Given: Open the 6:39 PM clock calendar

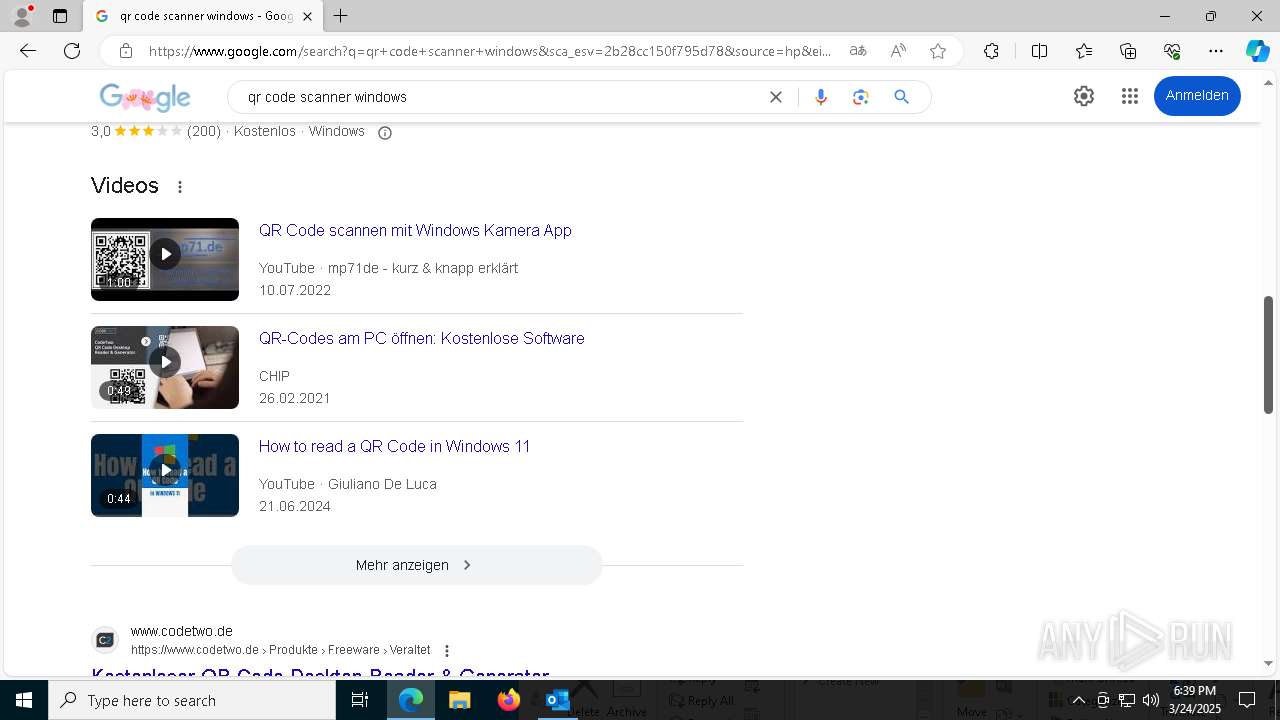Looking at the screenshot, I should coord(1194,700).
